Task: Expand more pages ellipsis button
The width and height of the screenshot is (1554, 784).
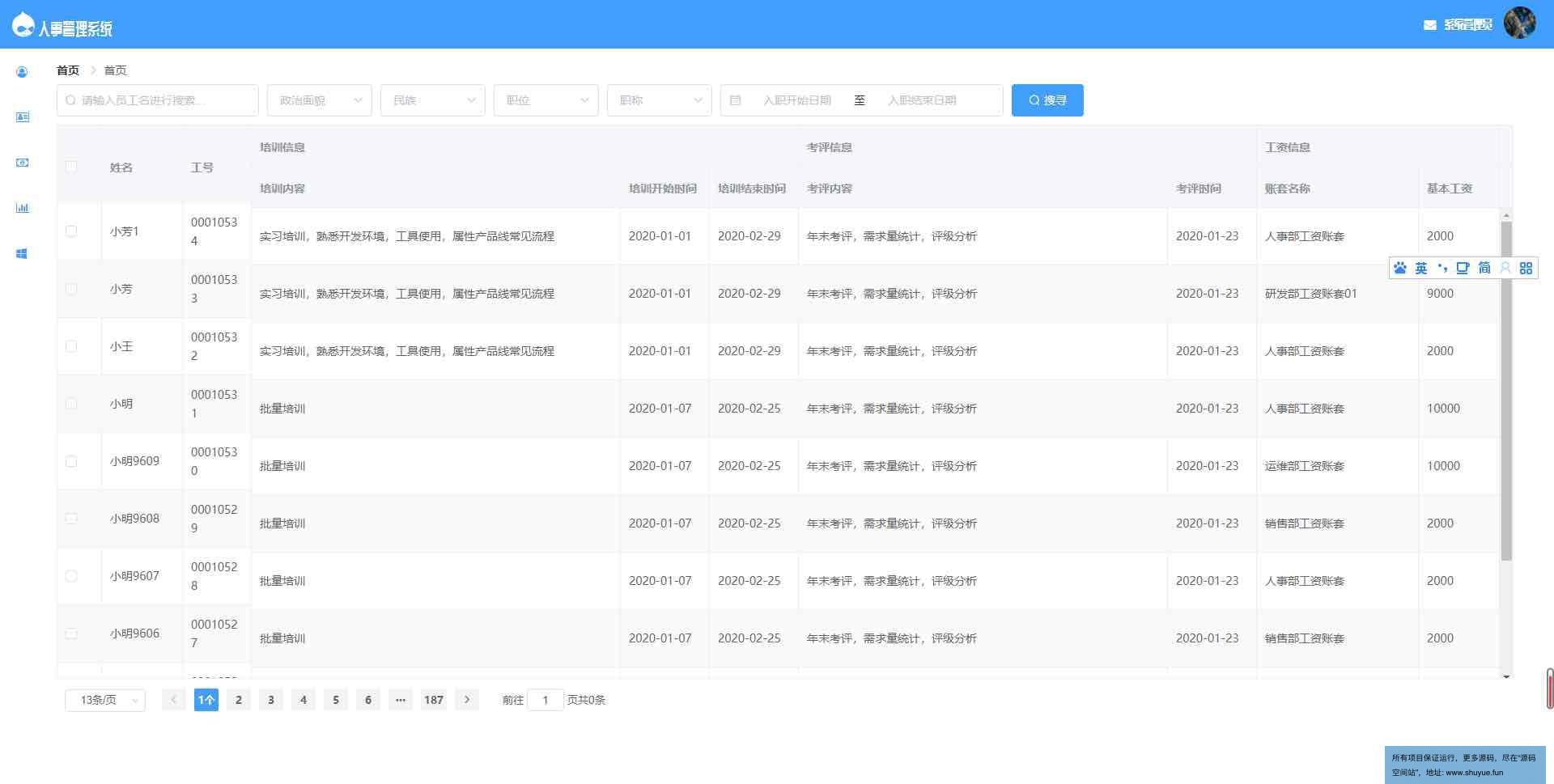Action: 401,700
